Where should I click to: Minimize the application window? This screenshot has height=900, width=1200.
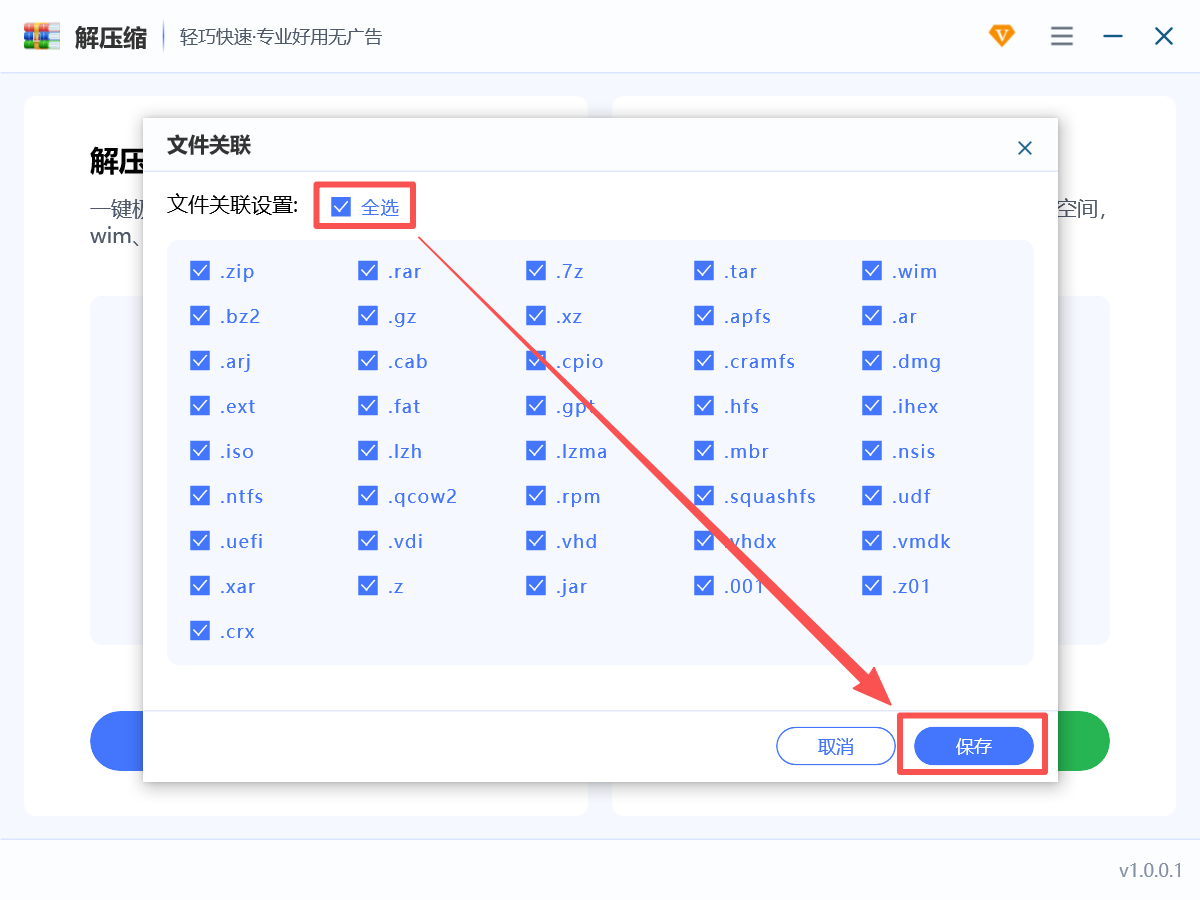click(1113, 37)
